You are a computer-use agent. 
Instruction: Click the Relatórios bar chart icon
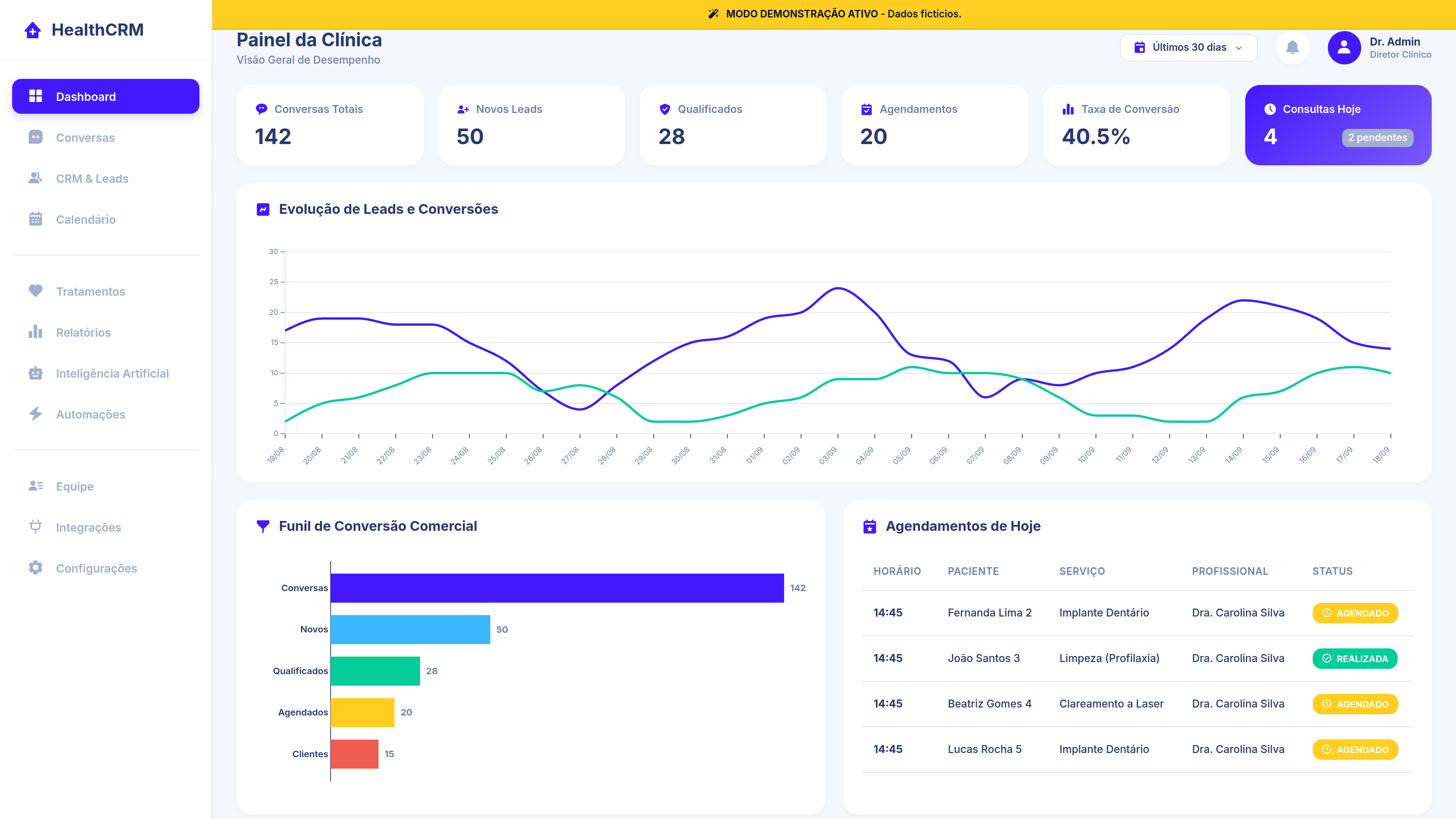36,332
